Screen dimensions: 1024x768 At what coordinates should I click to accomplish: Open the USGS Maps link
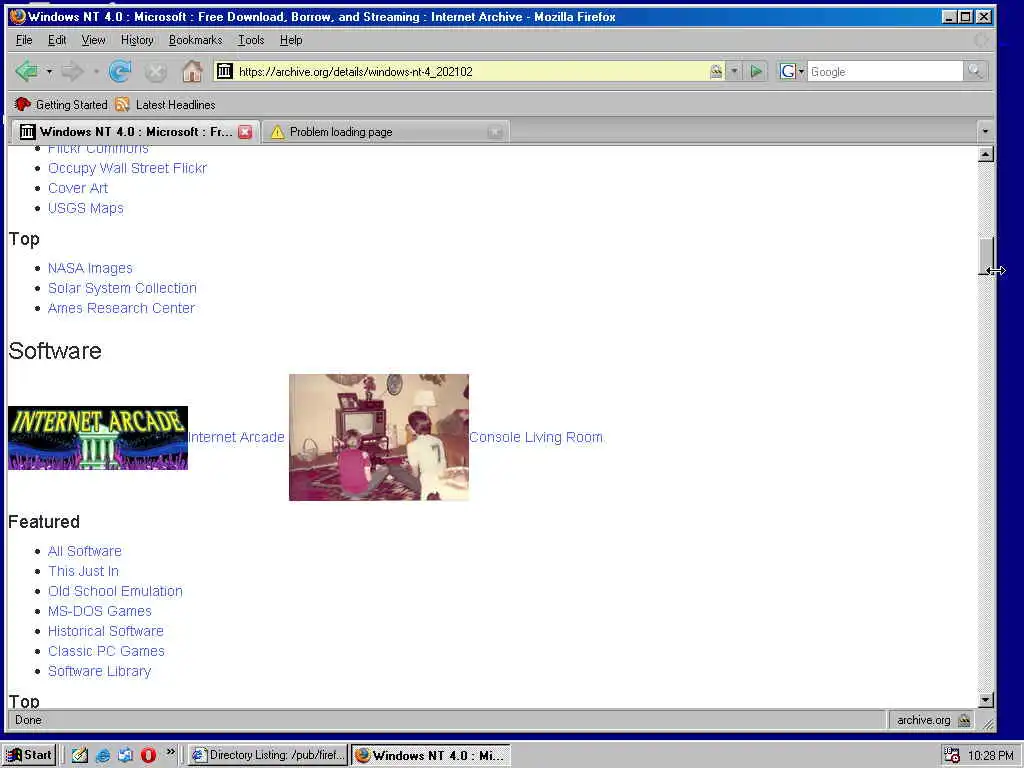[x=86, y=208]
